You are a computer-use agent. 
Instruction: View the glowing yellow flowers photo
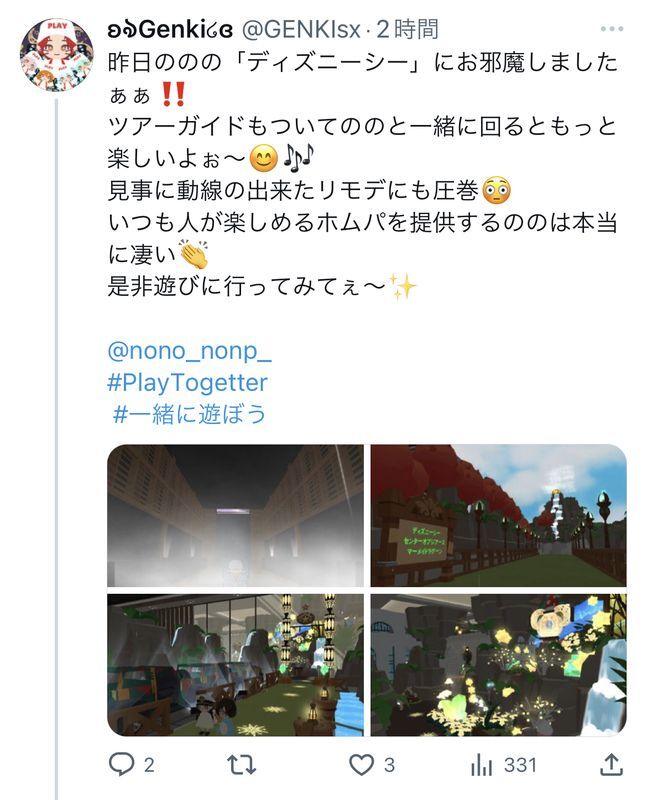point(499,665)
